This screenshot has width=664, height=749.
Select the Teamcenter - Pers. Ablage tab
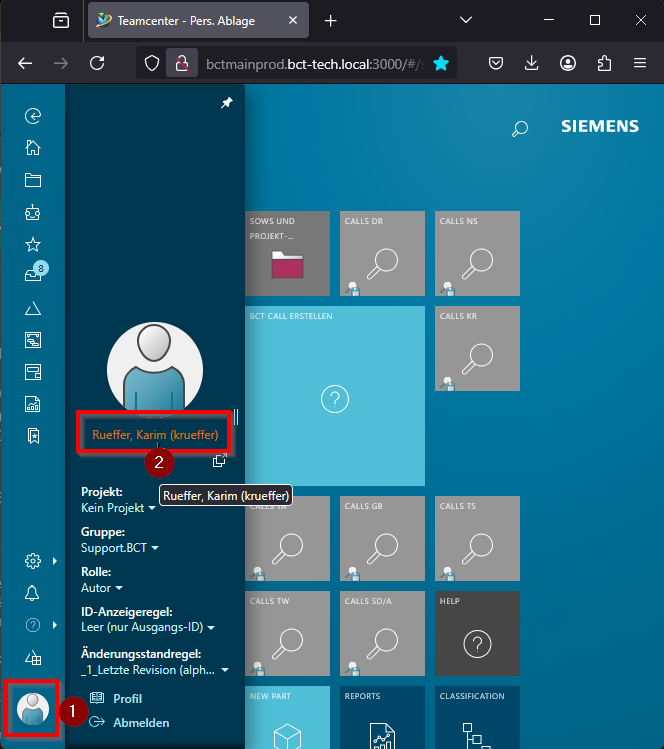198,21
